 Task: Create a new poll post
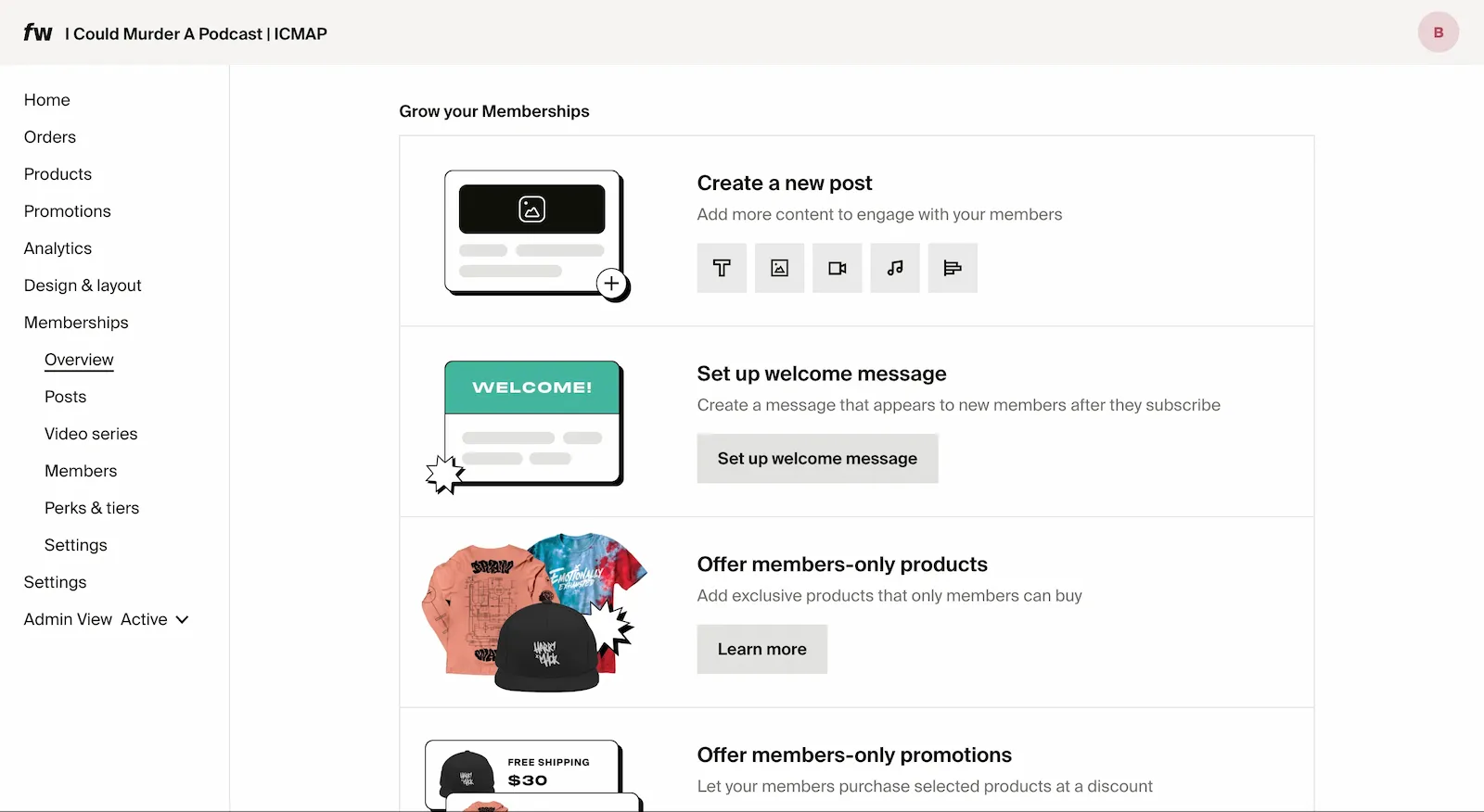pos(953,269)
